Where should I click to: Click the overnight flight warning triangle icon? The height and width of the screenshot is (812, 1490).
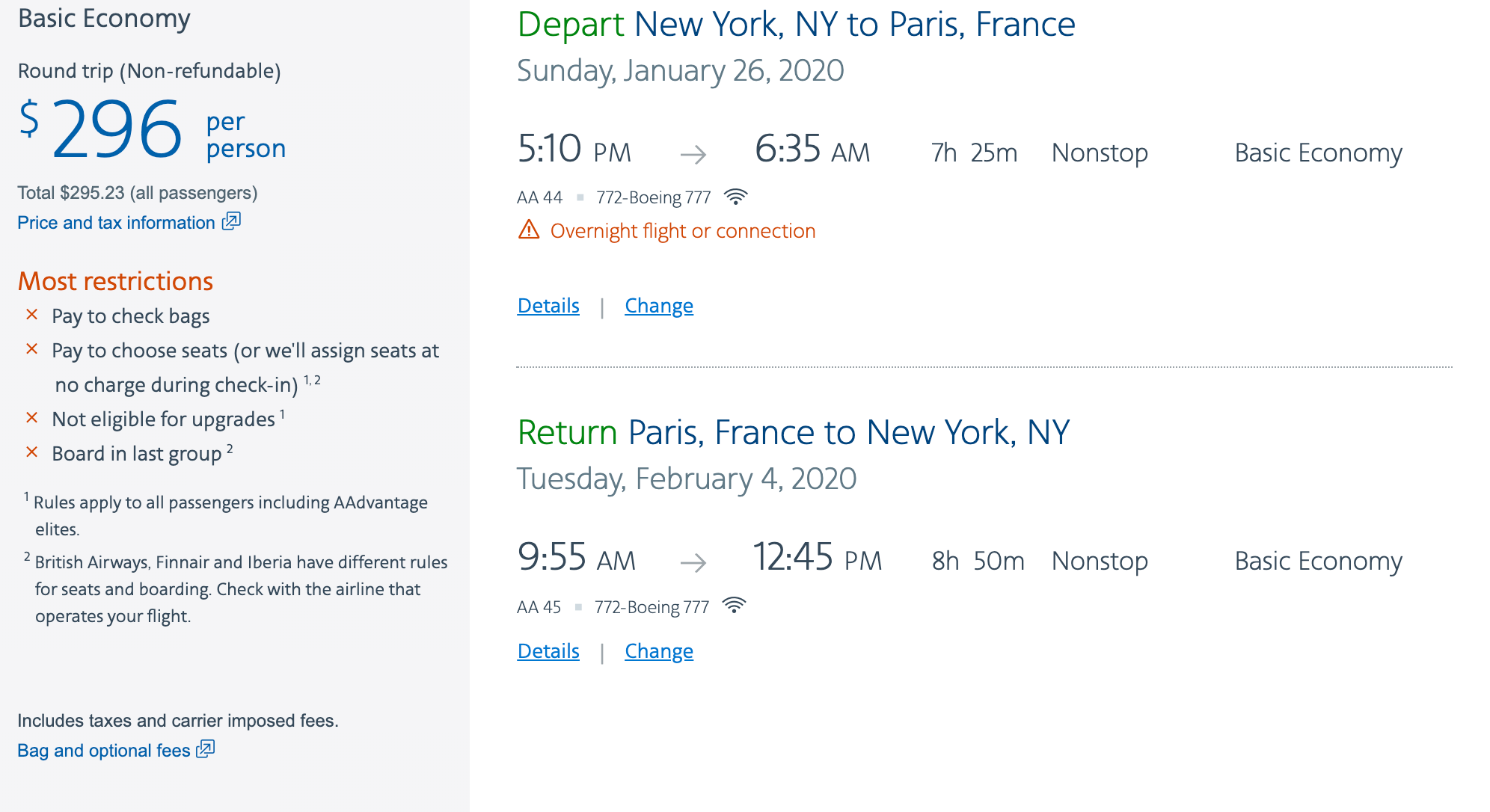[529, 230]
